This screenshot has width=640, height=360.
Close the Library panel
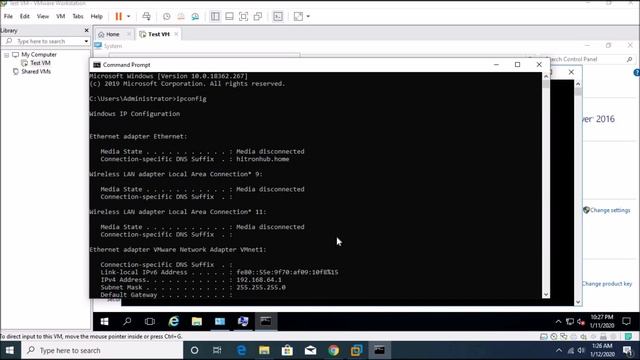(x=86, y=30)
